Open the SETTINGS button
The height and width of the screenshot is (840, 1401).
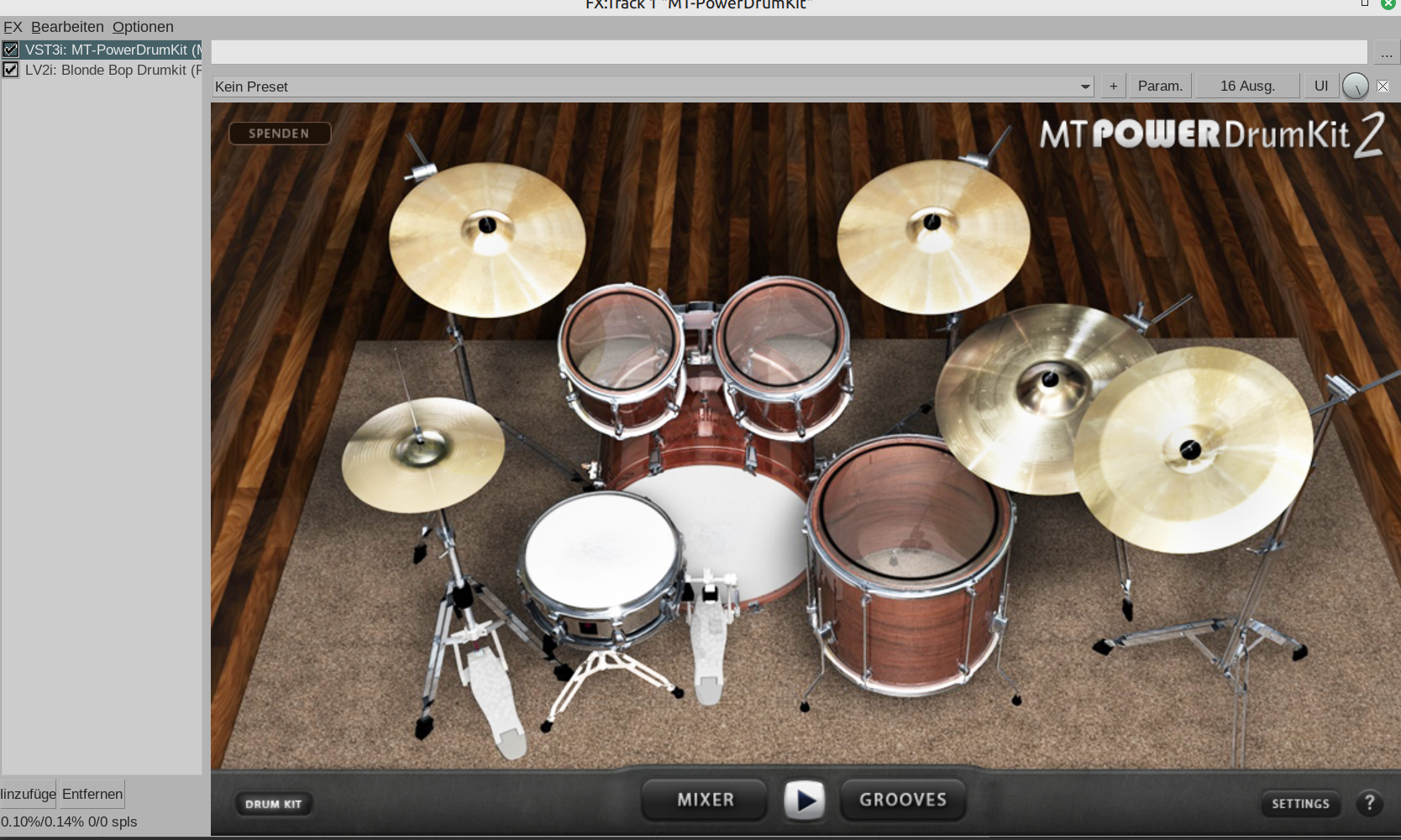(x=1300, y=804)
